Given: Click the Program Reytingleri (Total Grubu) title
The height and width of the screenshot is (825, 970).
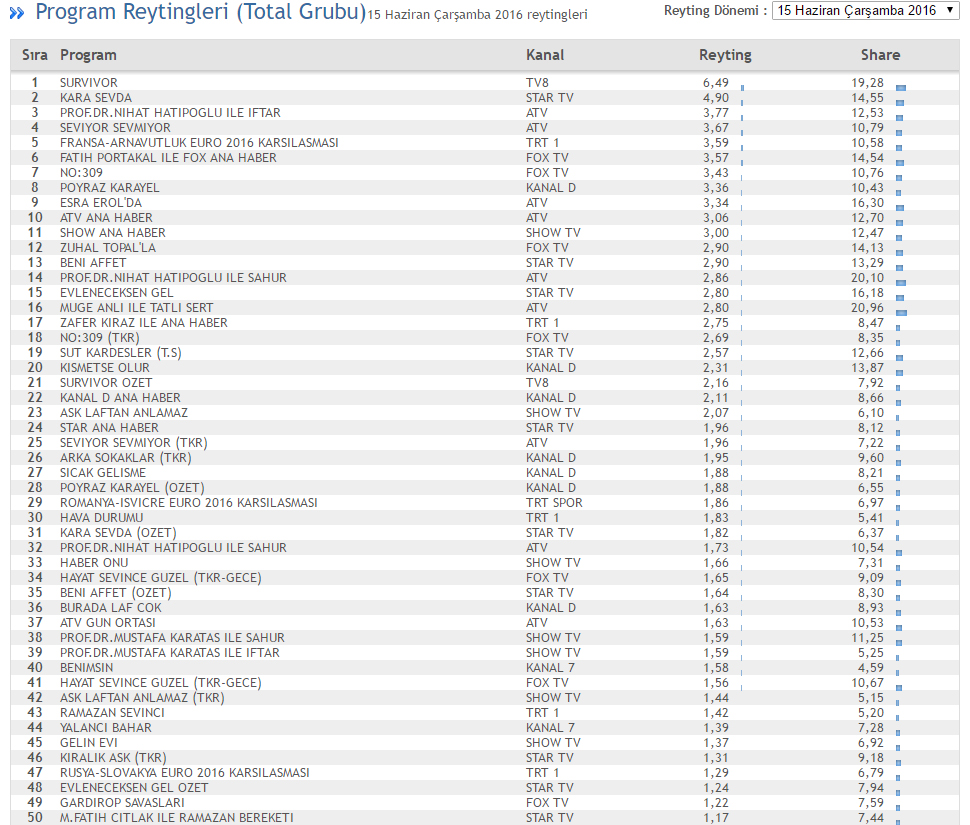Looking at the screenshot, I should point(201,12).
